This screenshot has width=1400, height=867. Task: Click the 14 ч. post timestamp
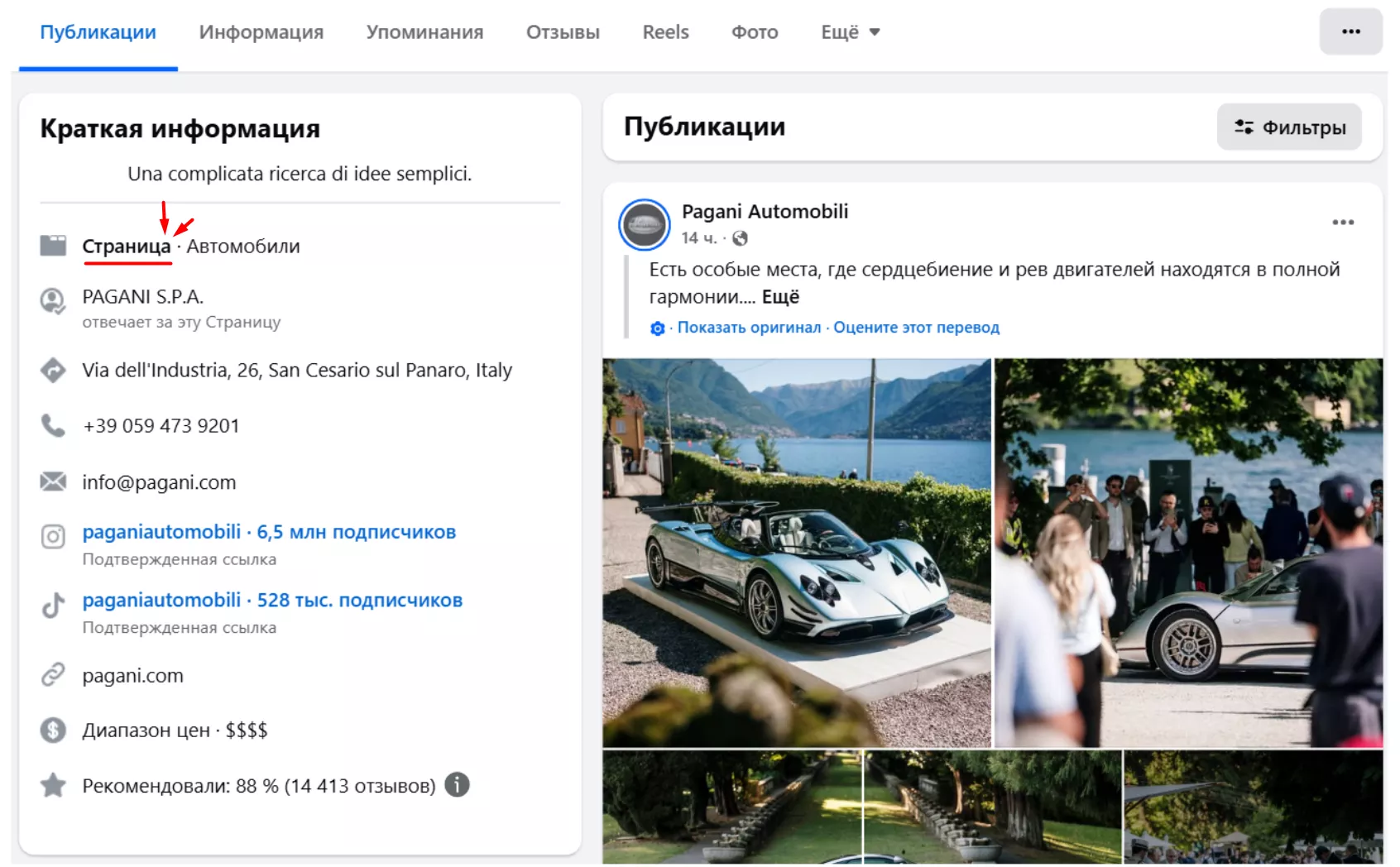(699, 238)
